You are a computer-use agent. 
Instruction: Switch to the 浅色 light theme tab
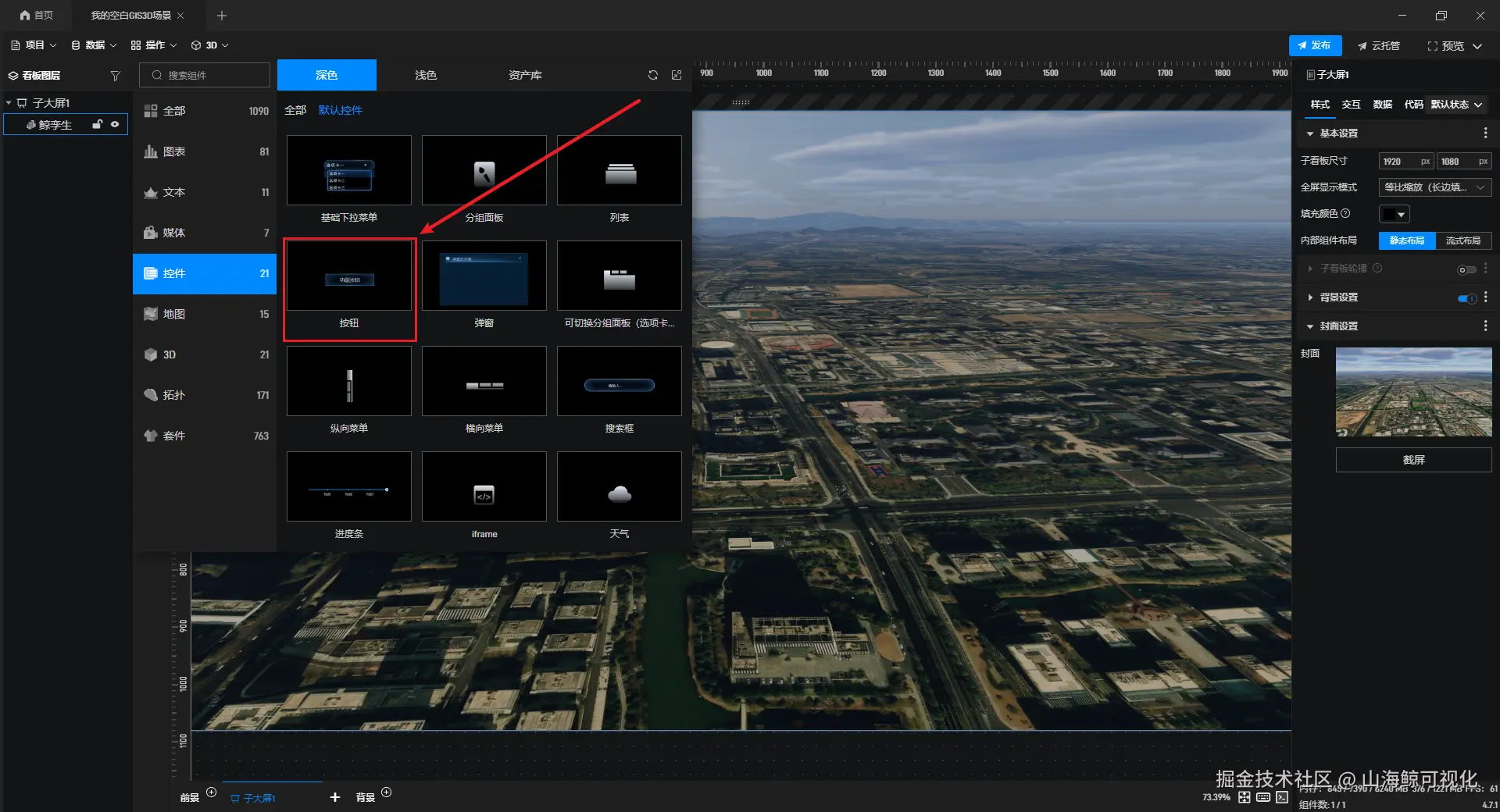(426, 75)
